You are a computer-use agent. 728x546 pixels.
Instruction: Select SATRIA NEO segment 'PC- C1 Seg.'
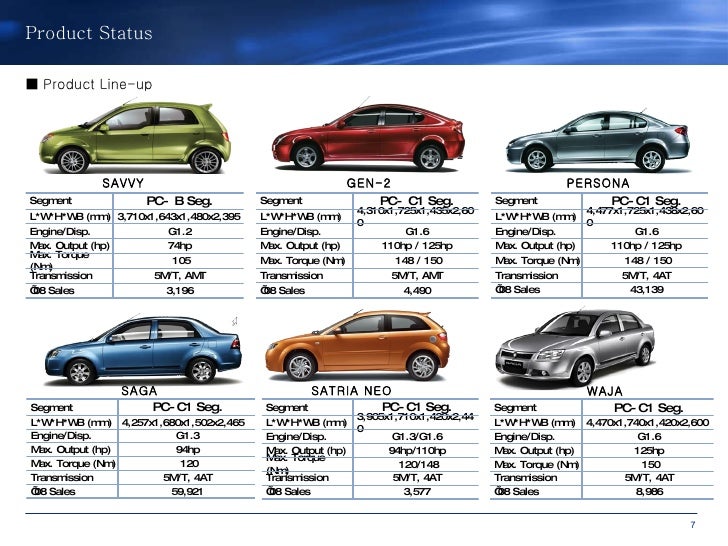(x=416, y=407)
